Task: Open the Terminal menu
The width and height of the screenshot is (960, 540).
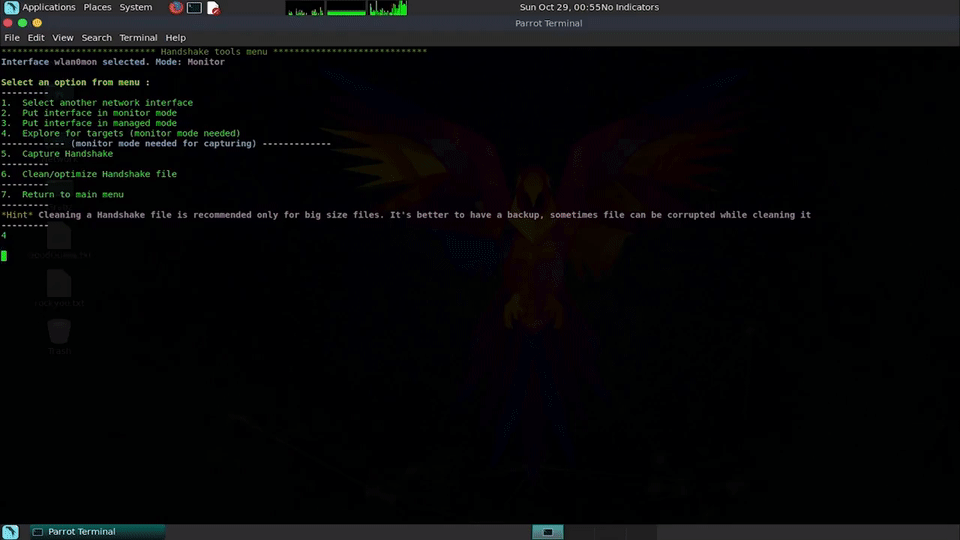Action: pyautogui.click(x=138, y=37)
